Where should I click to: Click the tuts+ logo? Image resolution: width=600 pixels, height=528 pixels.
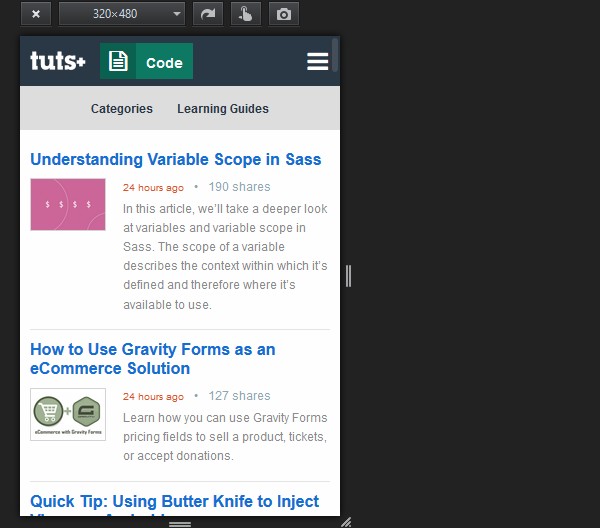[x=58, y=61]
